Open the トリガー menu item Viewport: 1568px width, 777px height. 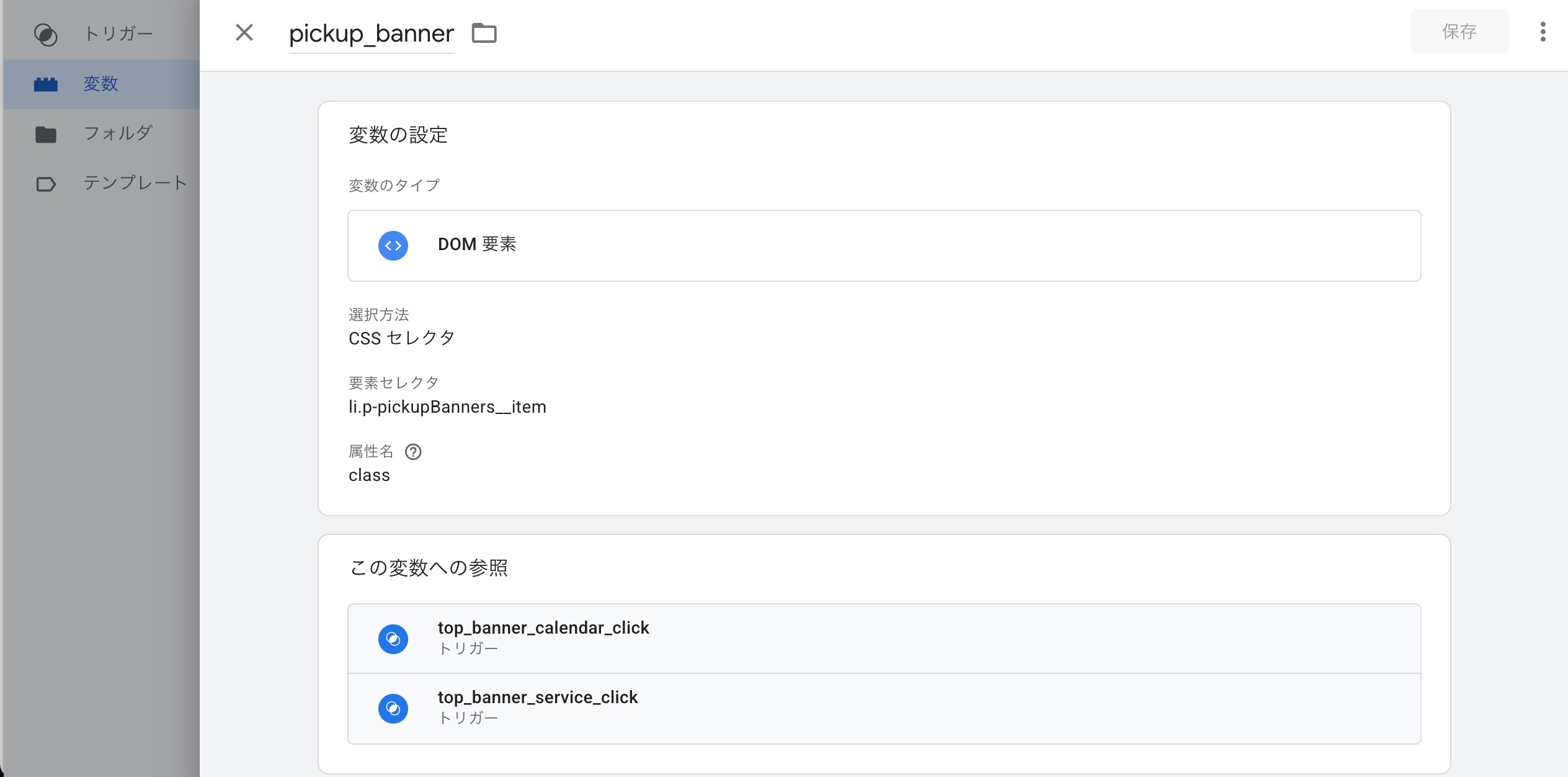tap(118, 34)
